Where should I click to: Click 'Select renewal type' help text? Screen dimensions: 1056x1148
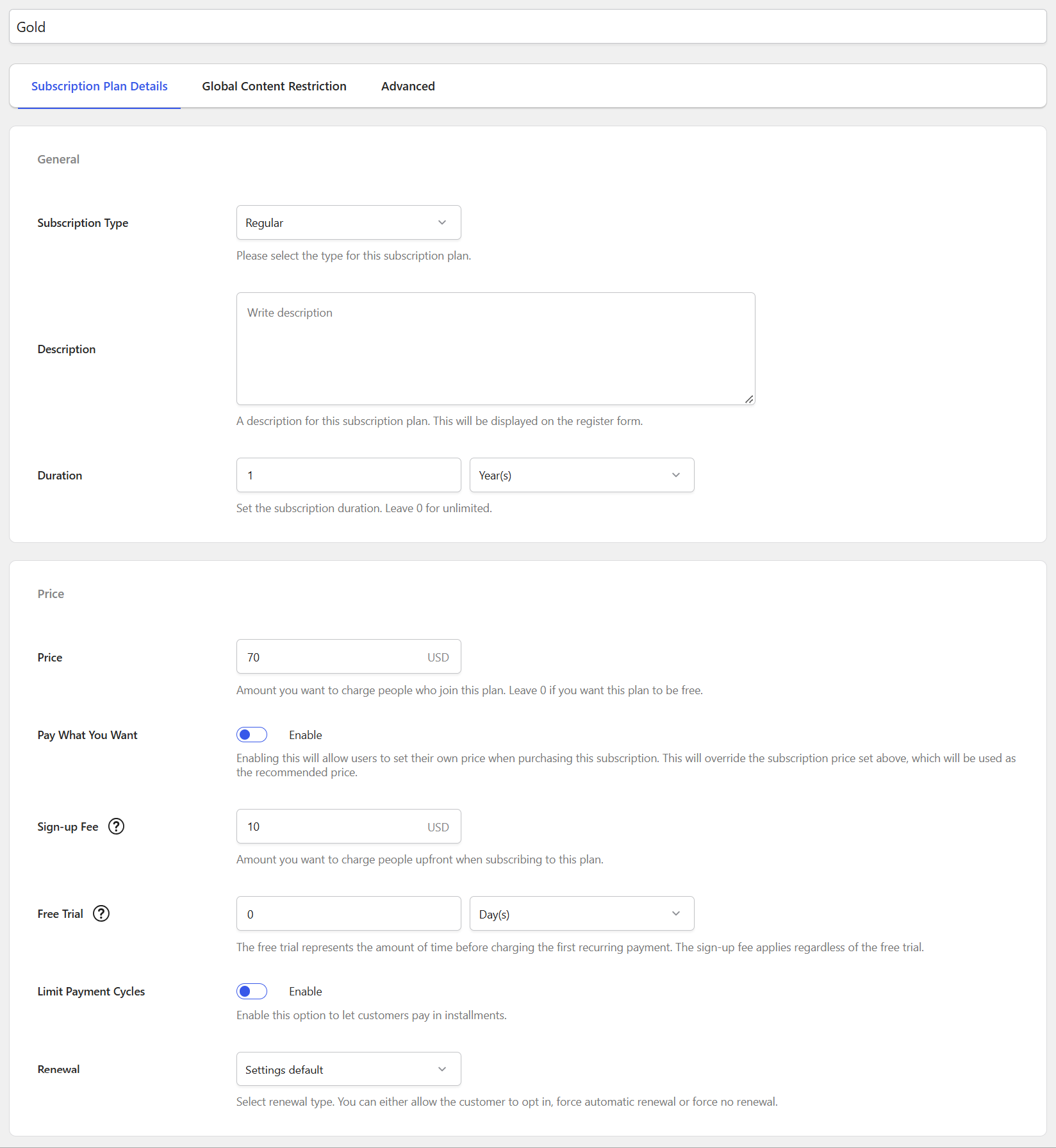pos(507,1102)
